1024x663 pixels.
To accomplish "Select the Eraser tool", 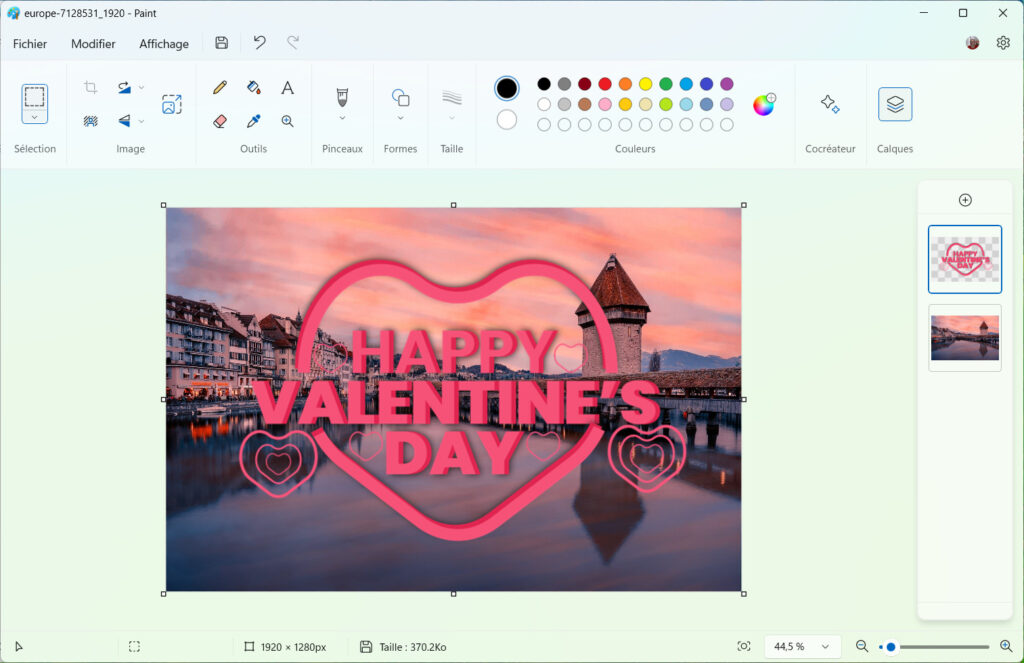I will [x=220, y=121].
